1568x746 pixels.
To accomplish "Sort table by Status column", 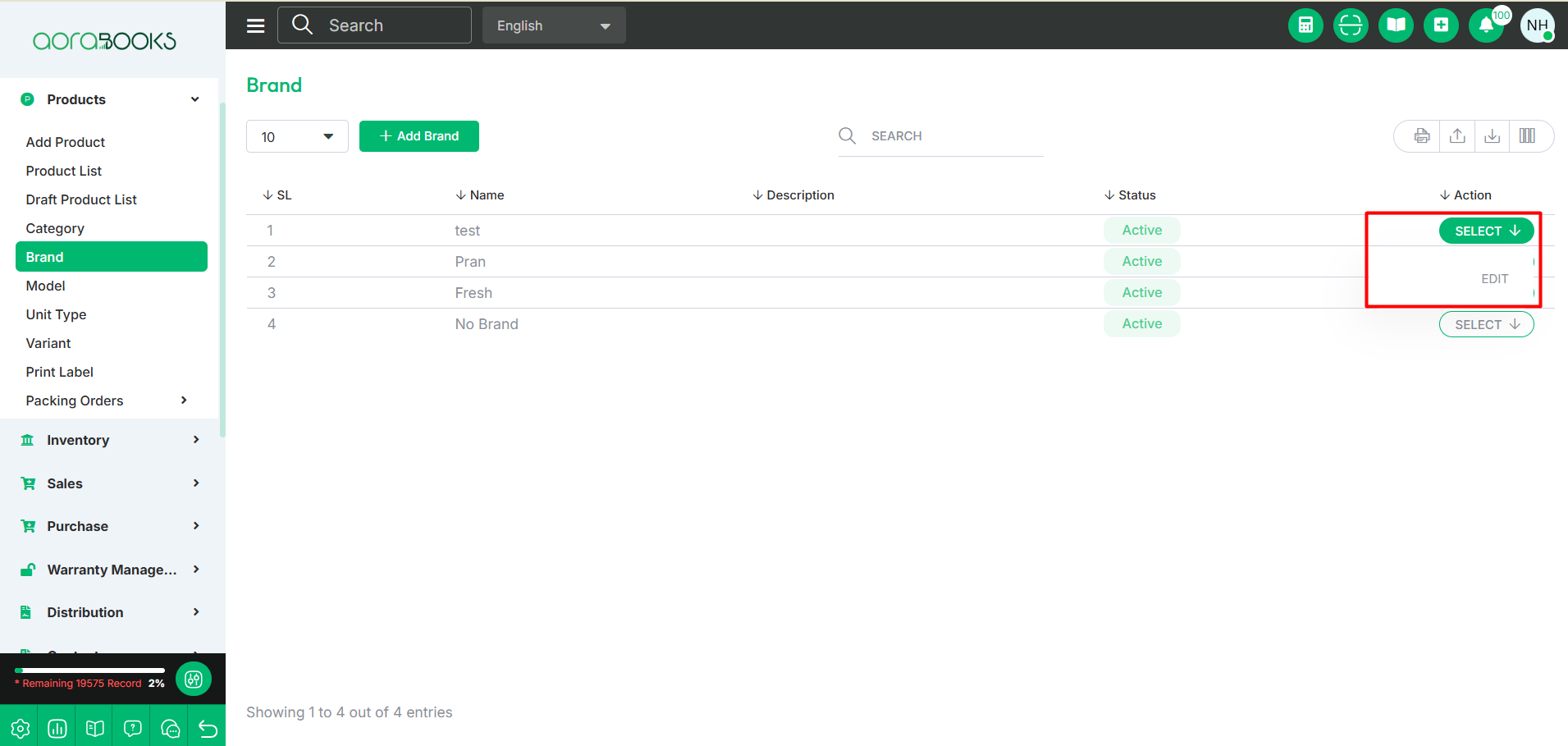I will click(x=1130, y=195).
